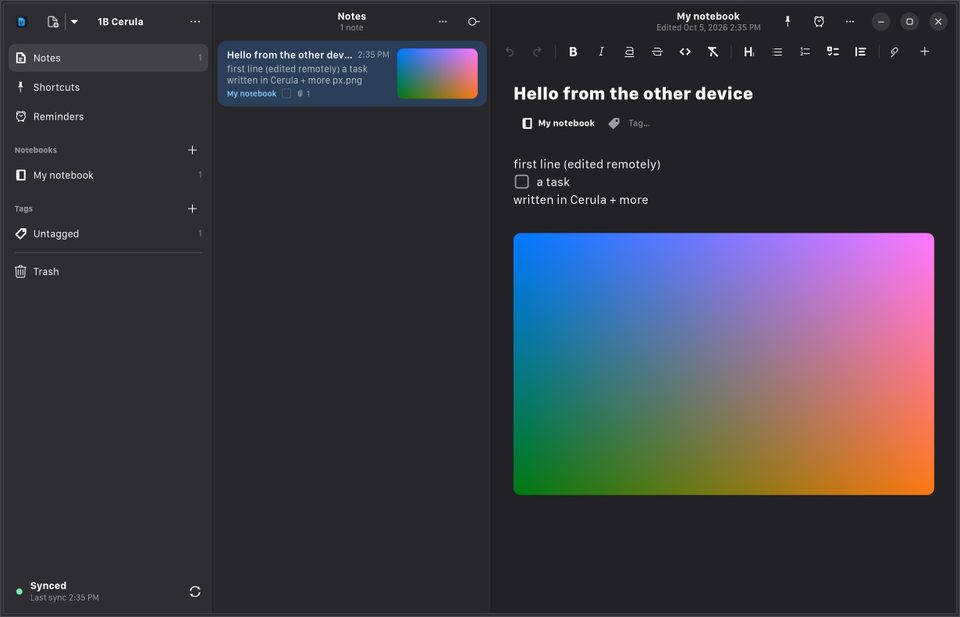Toggle underline formatting
Viewport: 960px width, 617px height.
tap(629, 52)
